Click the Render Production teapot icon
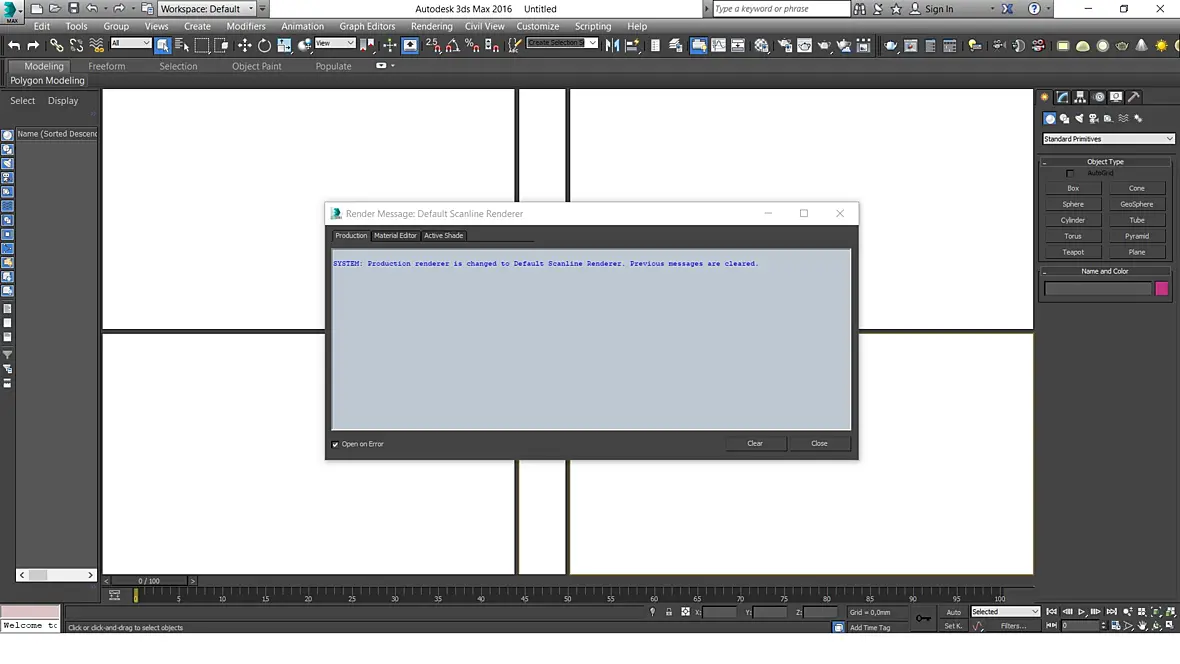This screenshot has height=664, width=1180. 824,46
